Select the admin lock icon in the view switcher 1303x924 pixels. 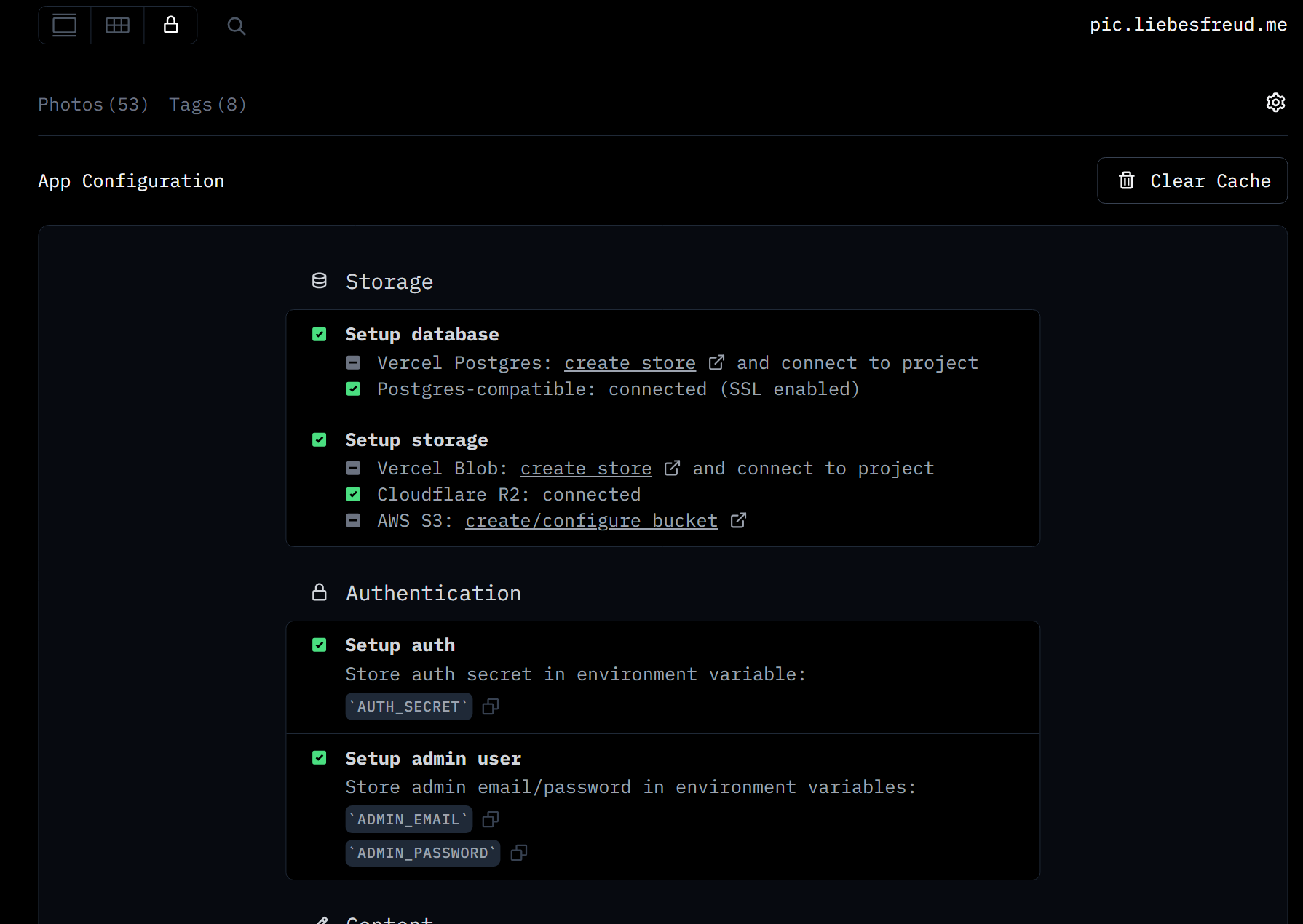(x=170, y=25)
